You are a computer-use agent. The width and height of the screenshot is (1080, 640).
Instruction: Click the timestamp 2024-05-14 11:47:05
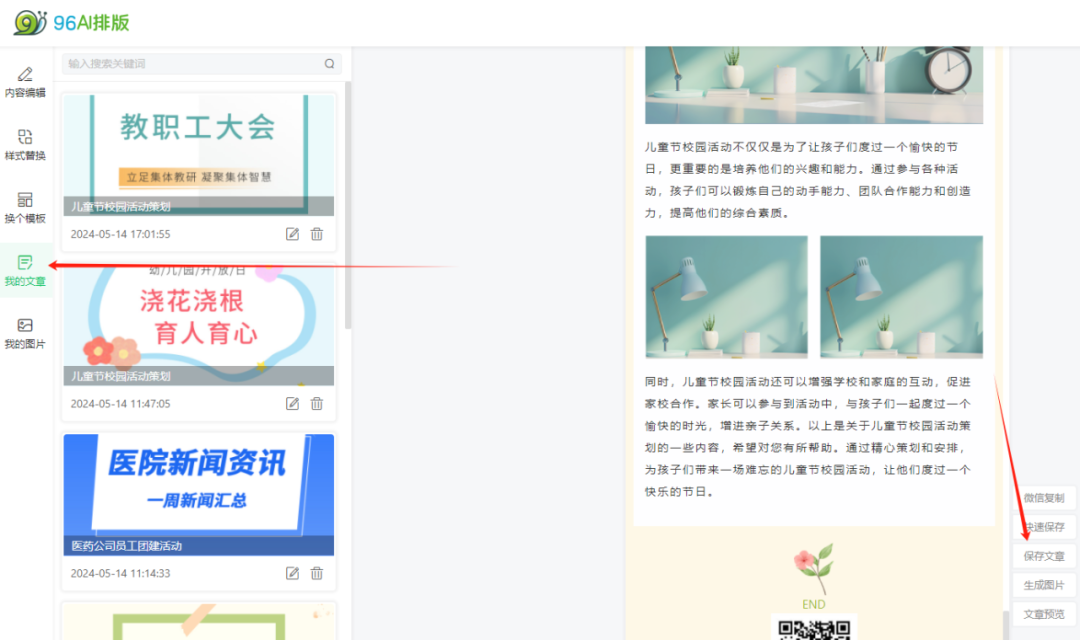pos(121,404)
